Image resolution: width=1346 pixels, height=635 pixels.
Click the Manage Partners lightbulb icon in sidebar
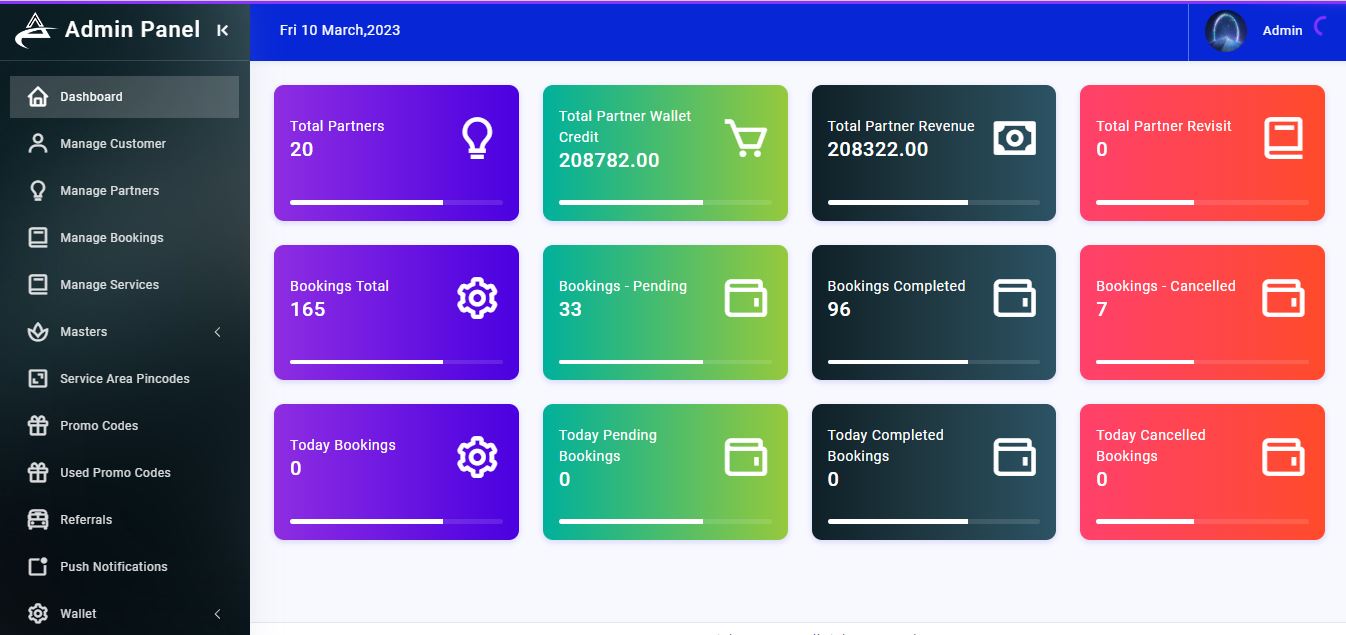[x=38, y=191]
